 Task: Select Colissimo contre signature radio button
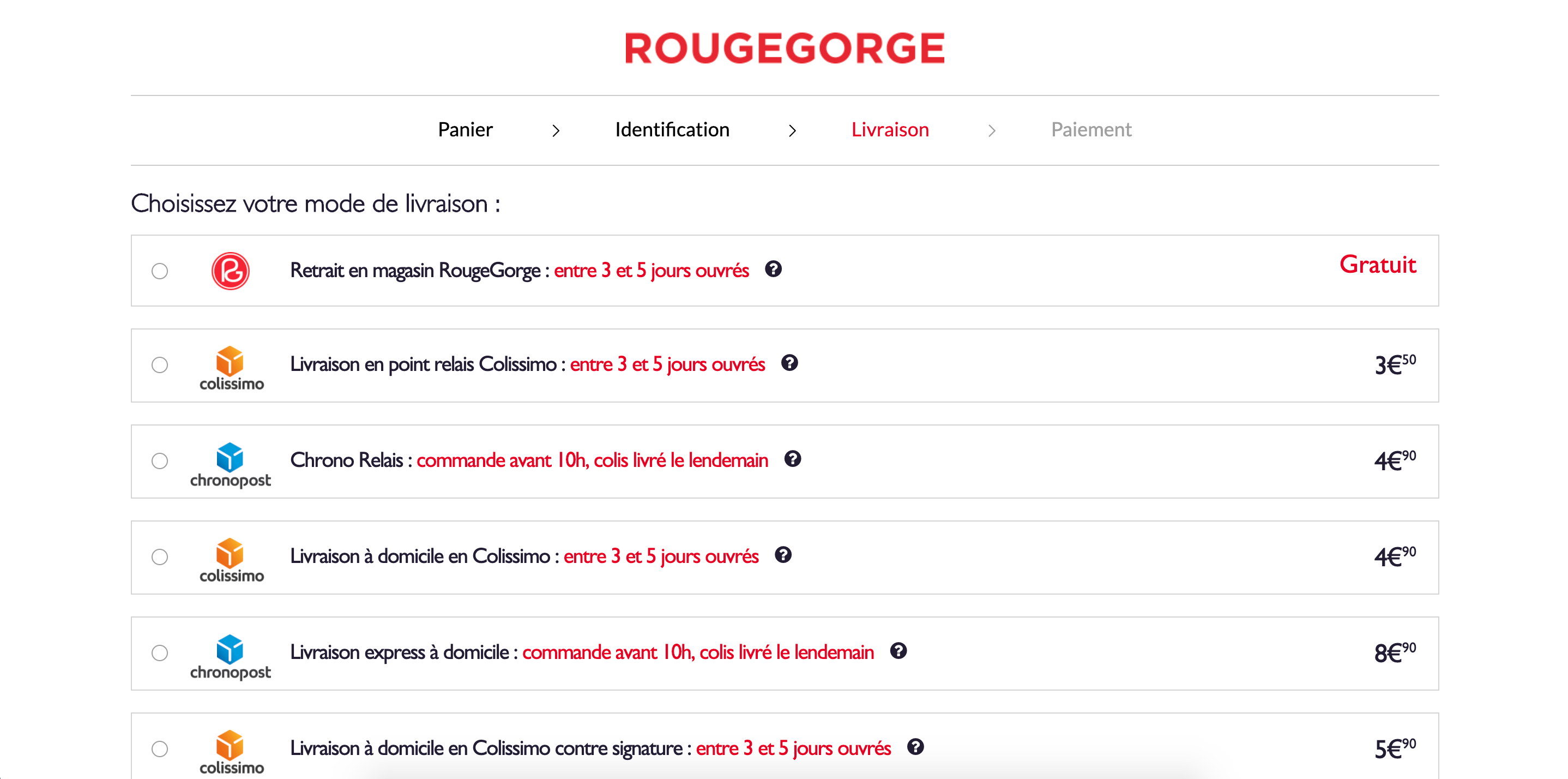160,748
